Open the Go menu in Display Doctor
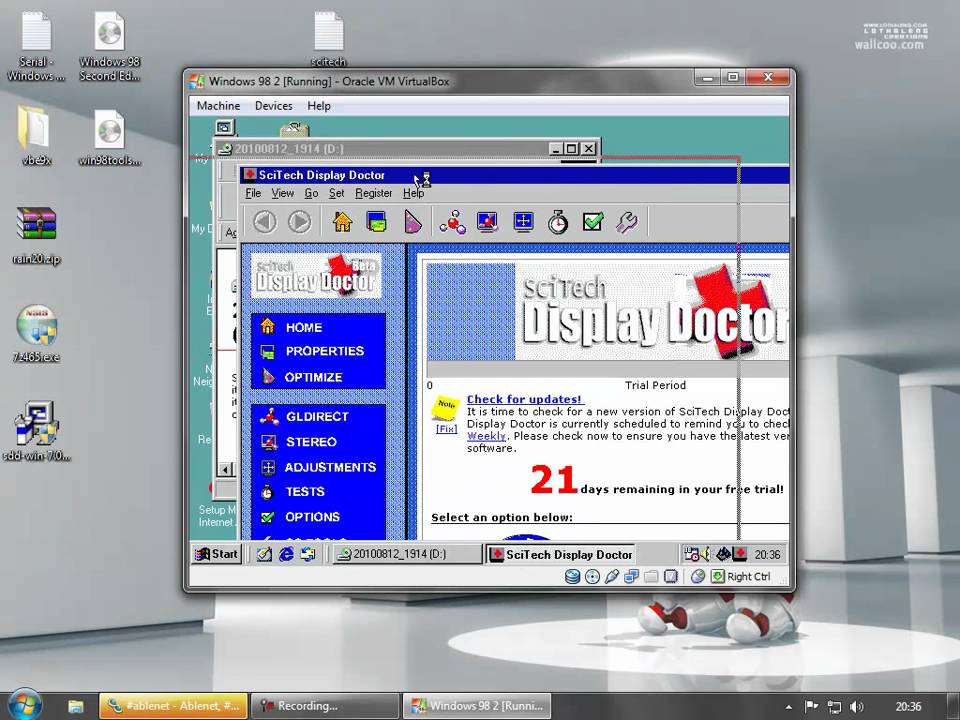This screenshot has height=720, width=960. pyautogui.click(x=311, y=193)
